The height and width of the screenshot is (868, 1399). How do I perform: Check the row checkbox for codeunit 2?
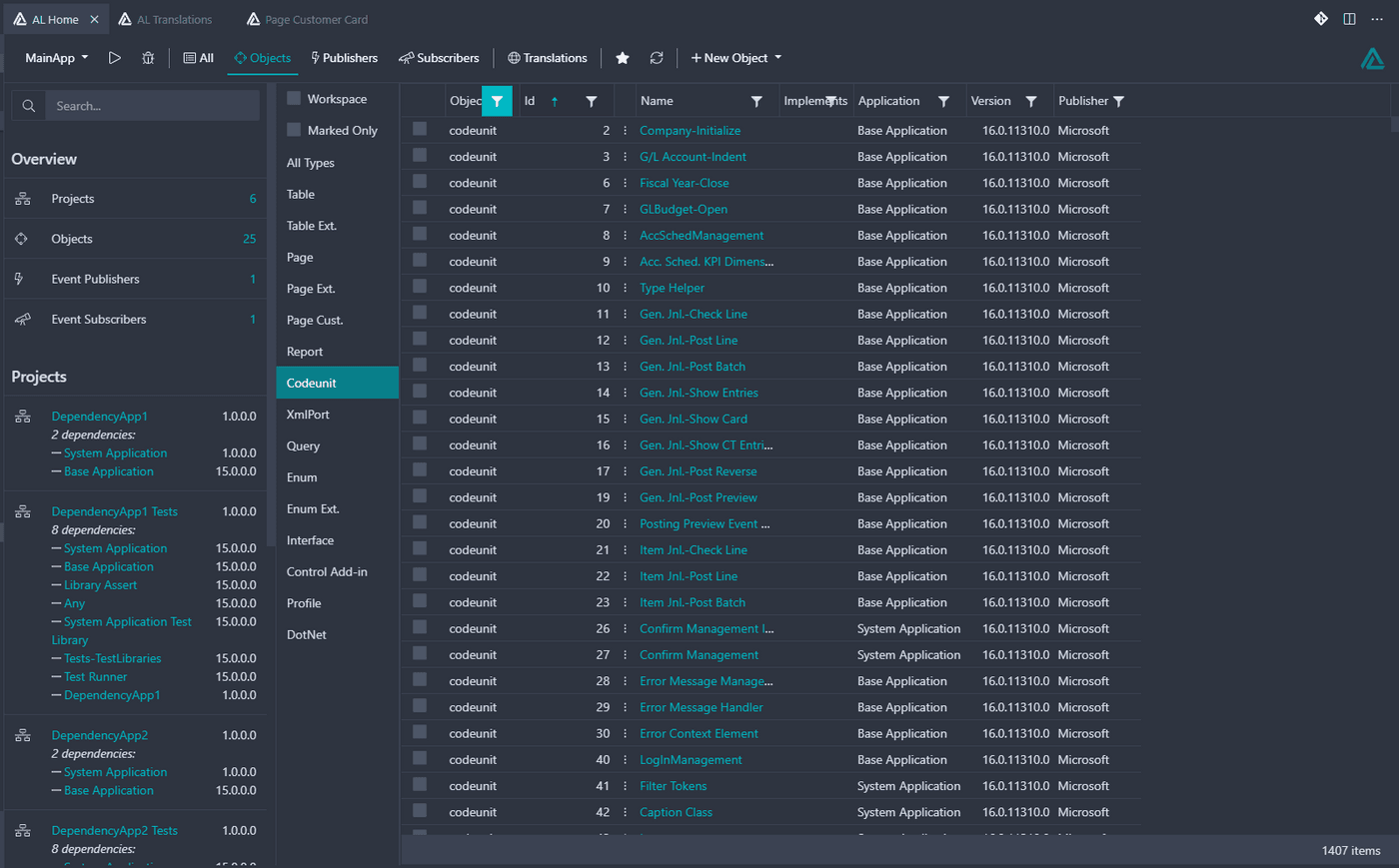(x=420, y=129)
